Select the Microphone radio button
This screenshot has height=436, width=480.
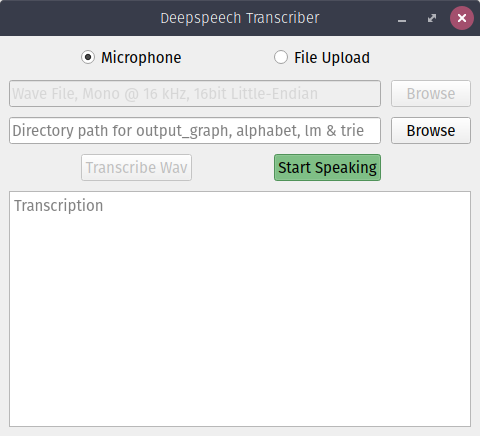(x=88, y=57)
